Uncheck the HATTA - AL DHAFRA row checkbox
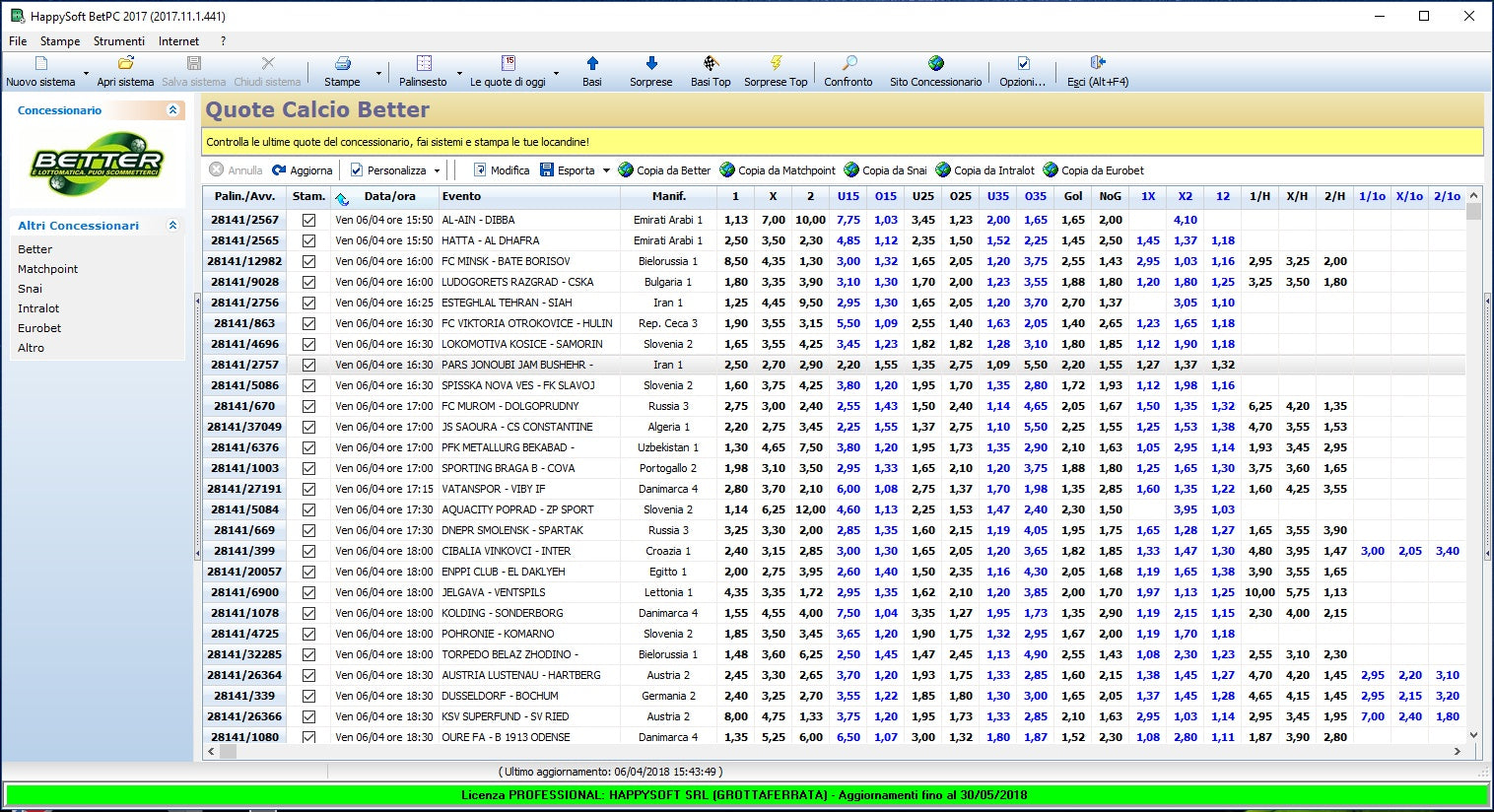The width and height of the screenshot is (1494, 812). (x=308, y=240)
